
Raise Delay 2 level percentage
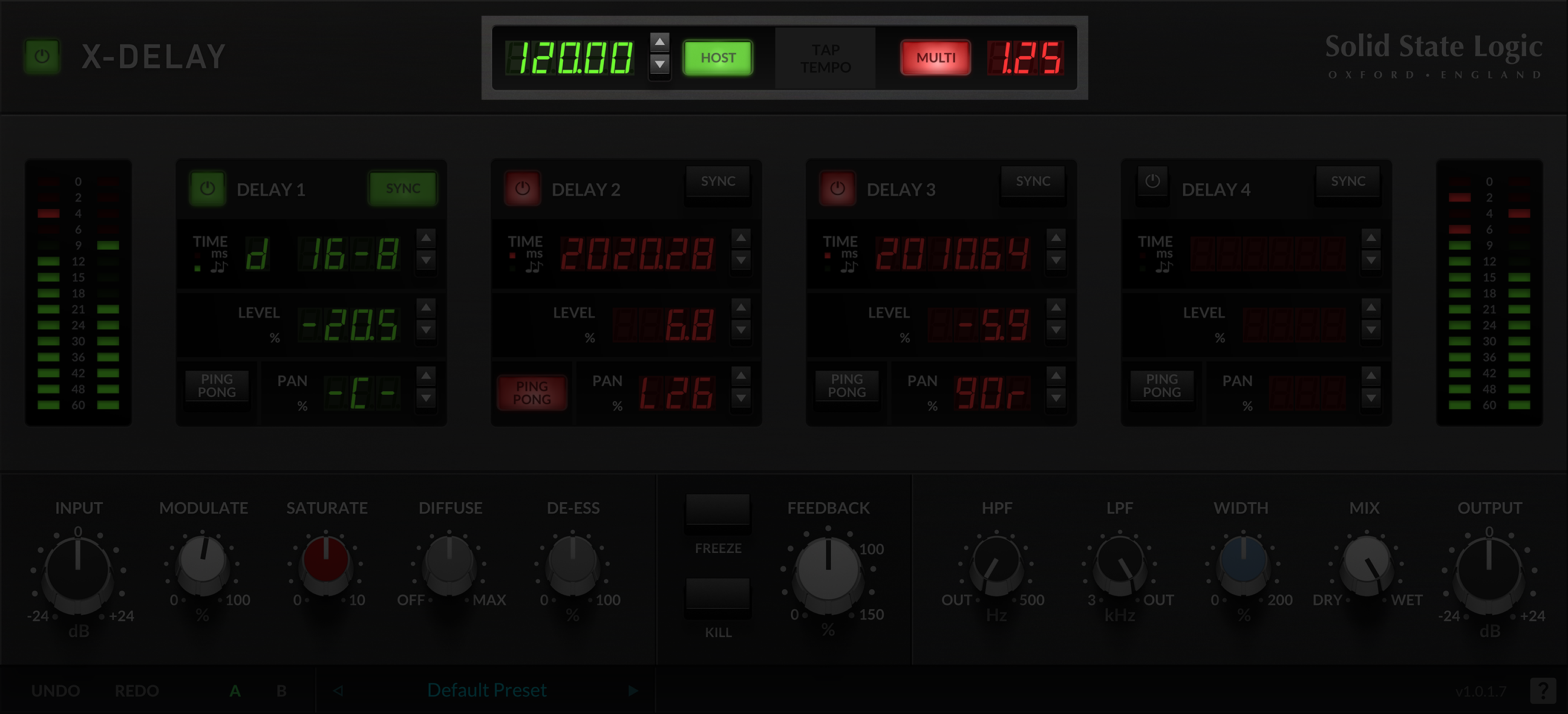[741, 307]
